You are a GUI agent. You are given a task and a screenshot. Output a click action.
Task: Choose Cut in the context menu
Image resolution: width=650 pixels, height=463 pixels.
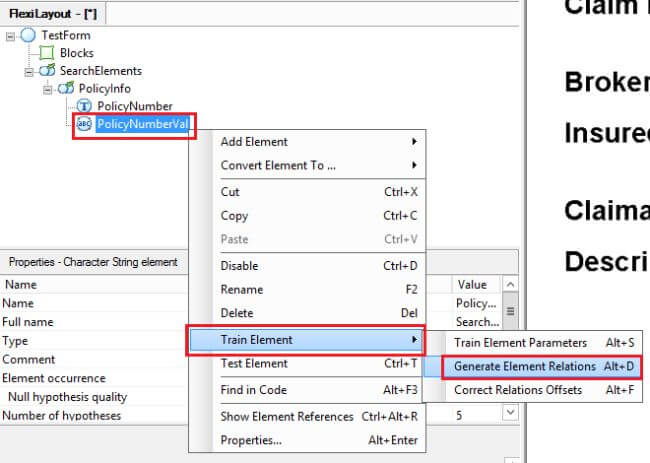pyautogui.click(x=307, y=192)
